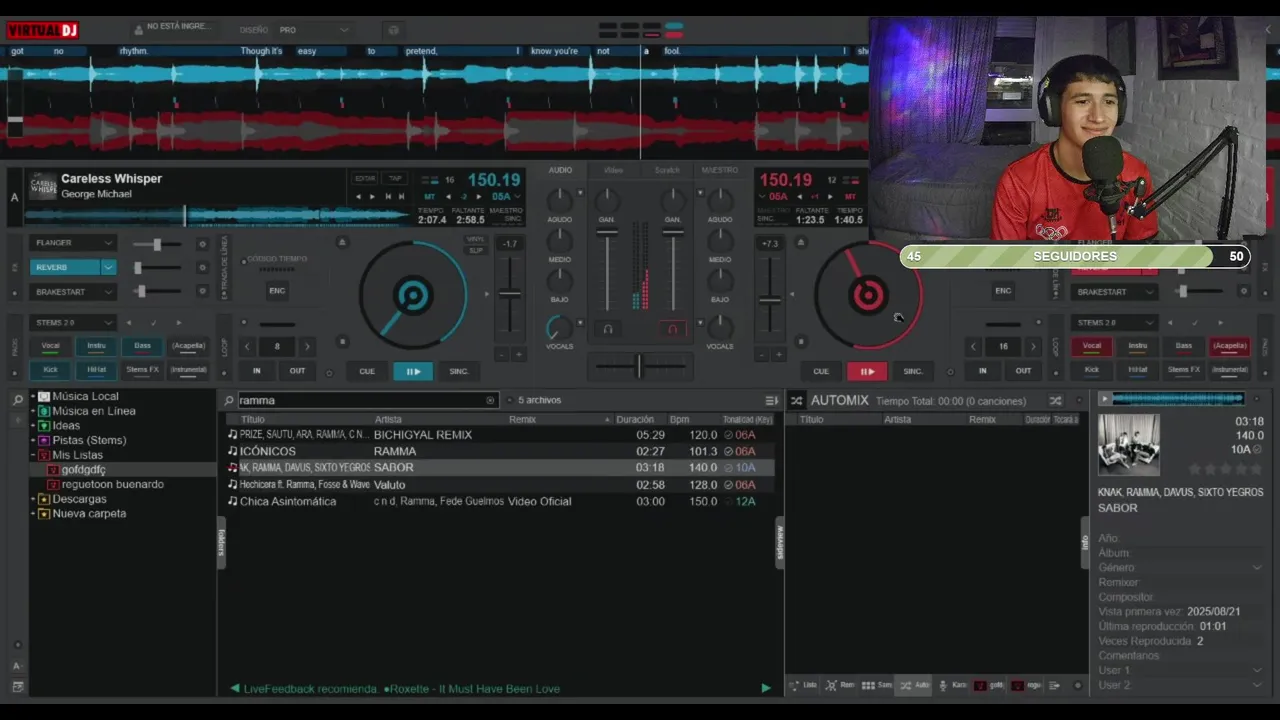Toggle (Acapella) pad on right deck
The width and height of the screenshot is (1280, 720).
click(1229, 346)
